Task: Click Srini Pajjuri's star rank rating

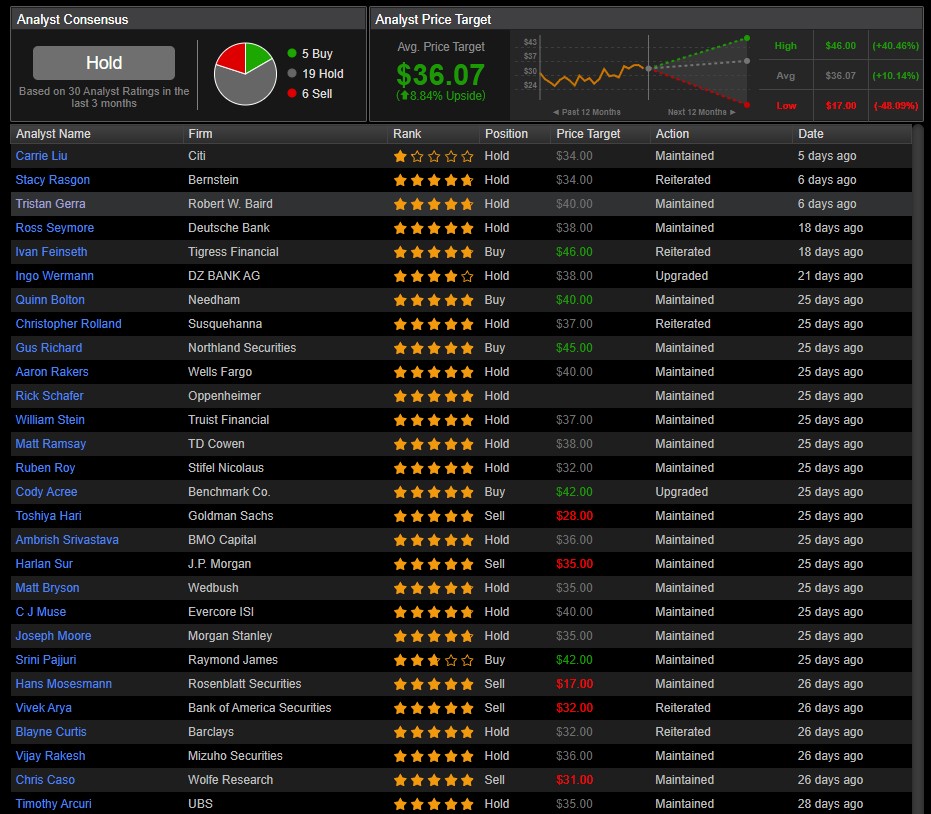Action: [x=433, y=660]
